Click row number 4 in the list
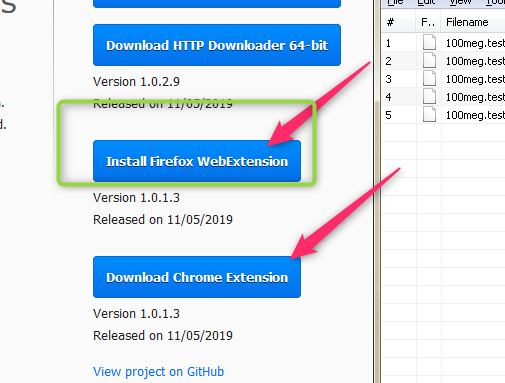The height and width of the screenshot is (383, 505). coord(388,97)
